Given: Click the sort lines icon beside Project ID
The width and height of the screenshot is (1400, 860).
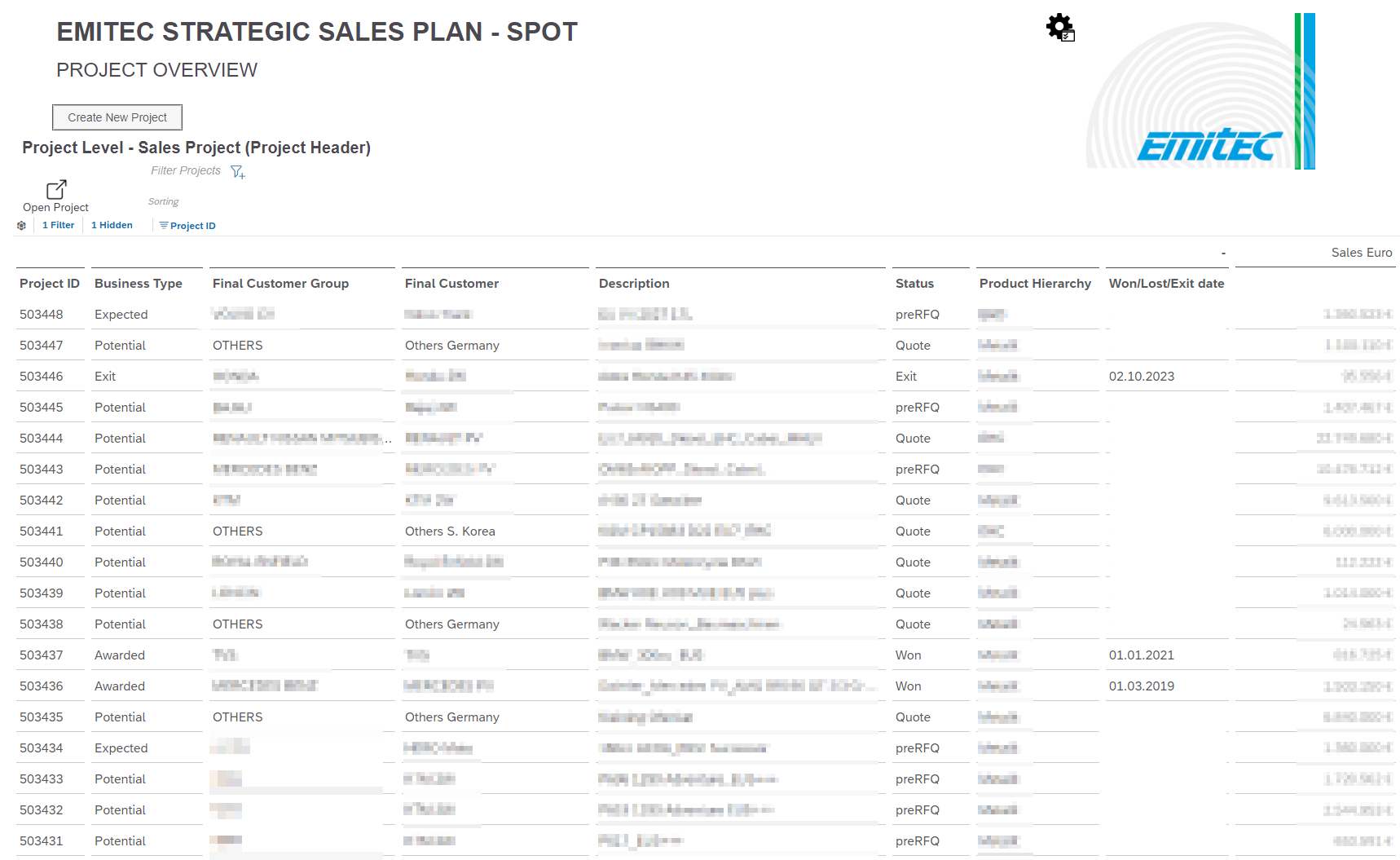Looking at the screenshot, I should click(x=164, y=226).
